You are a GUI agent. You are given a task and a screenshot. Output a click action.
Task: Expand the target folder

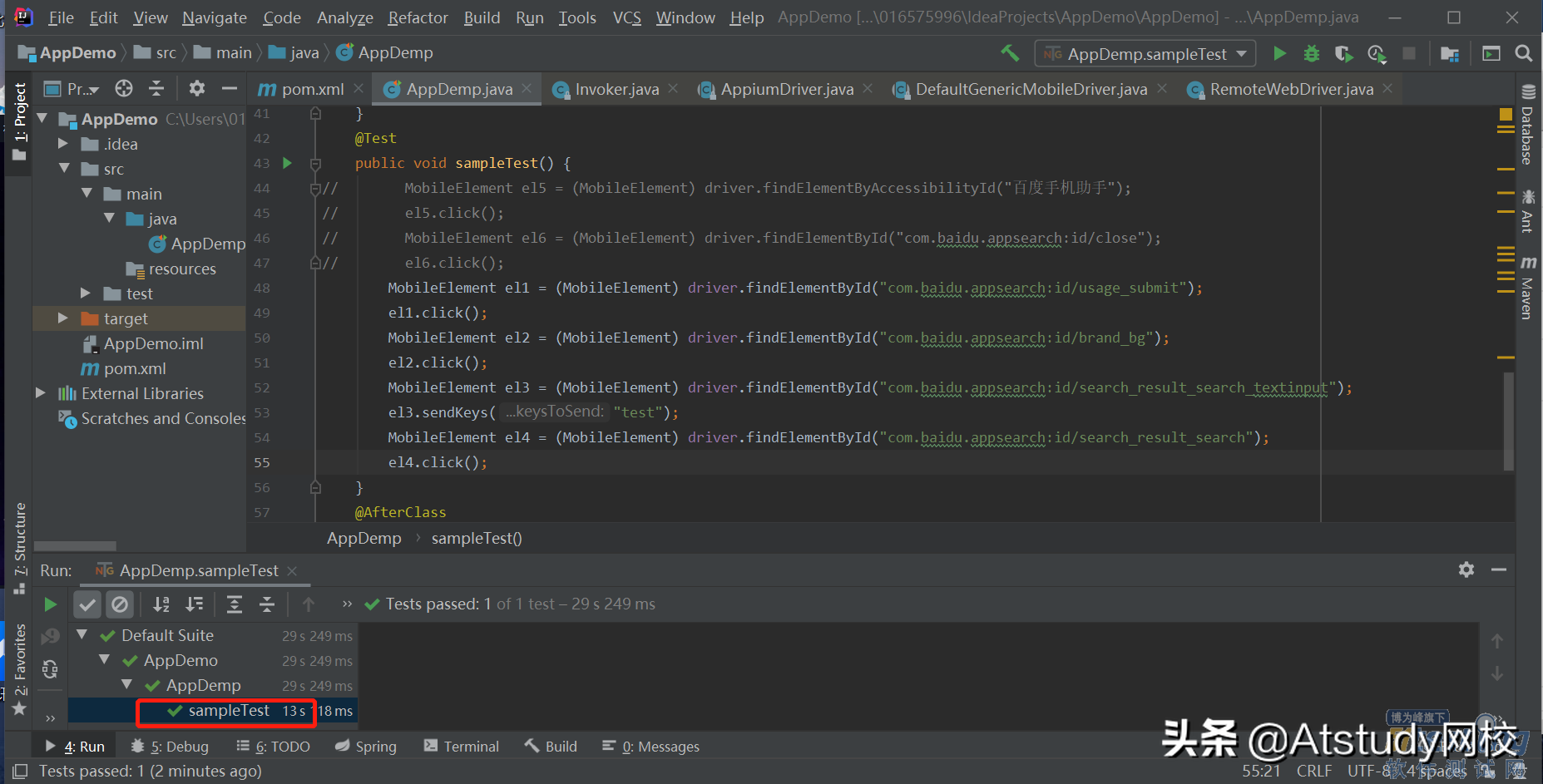(63, 318)
